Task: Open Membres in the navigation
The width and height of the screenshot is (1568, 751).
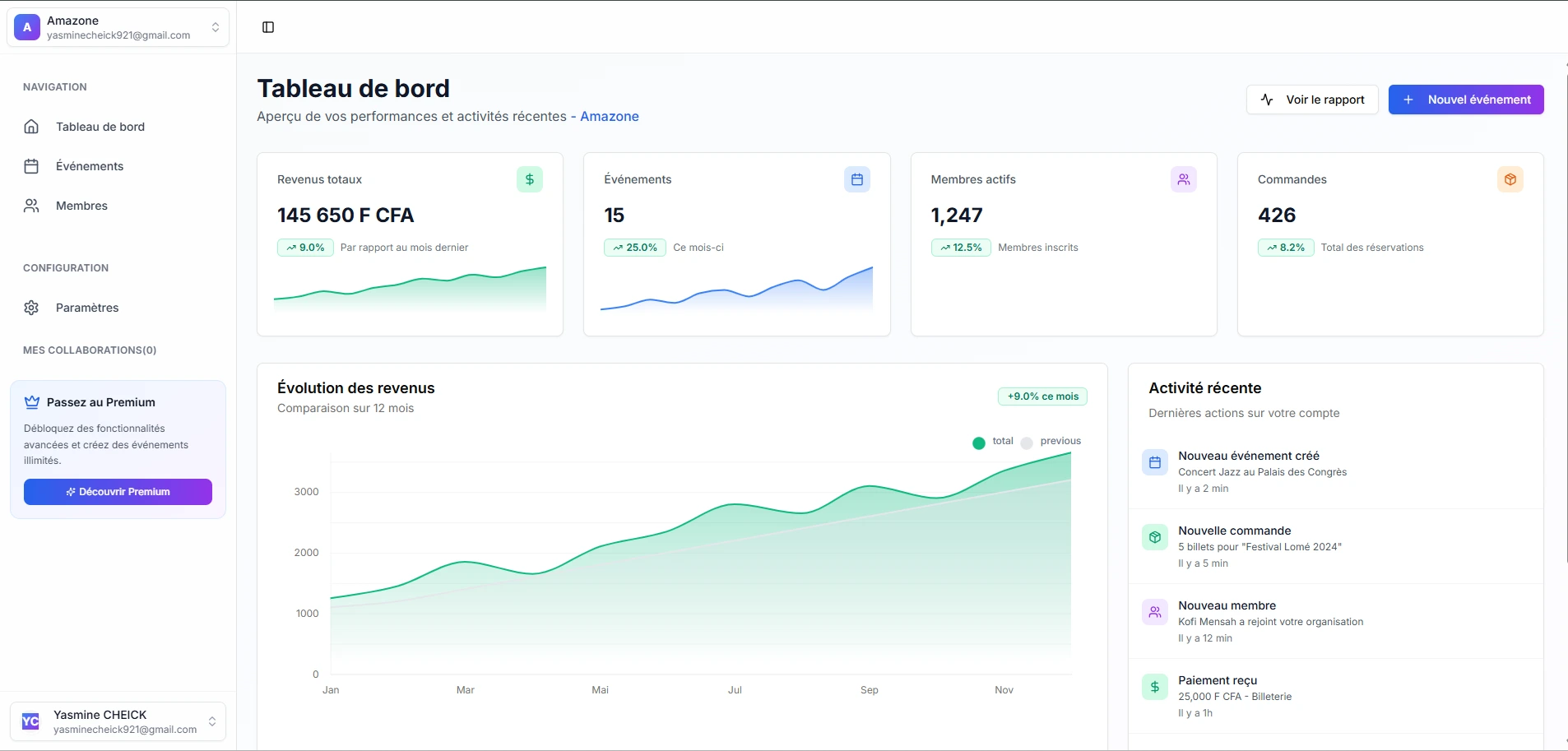Action: (x=81, y=206)
